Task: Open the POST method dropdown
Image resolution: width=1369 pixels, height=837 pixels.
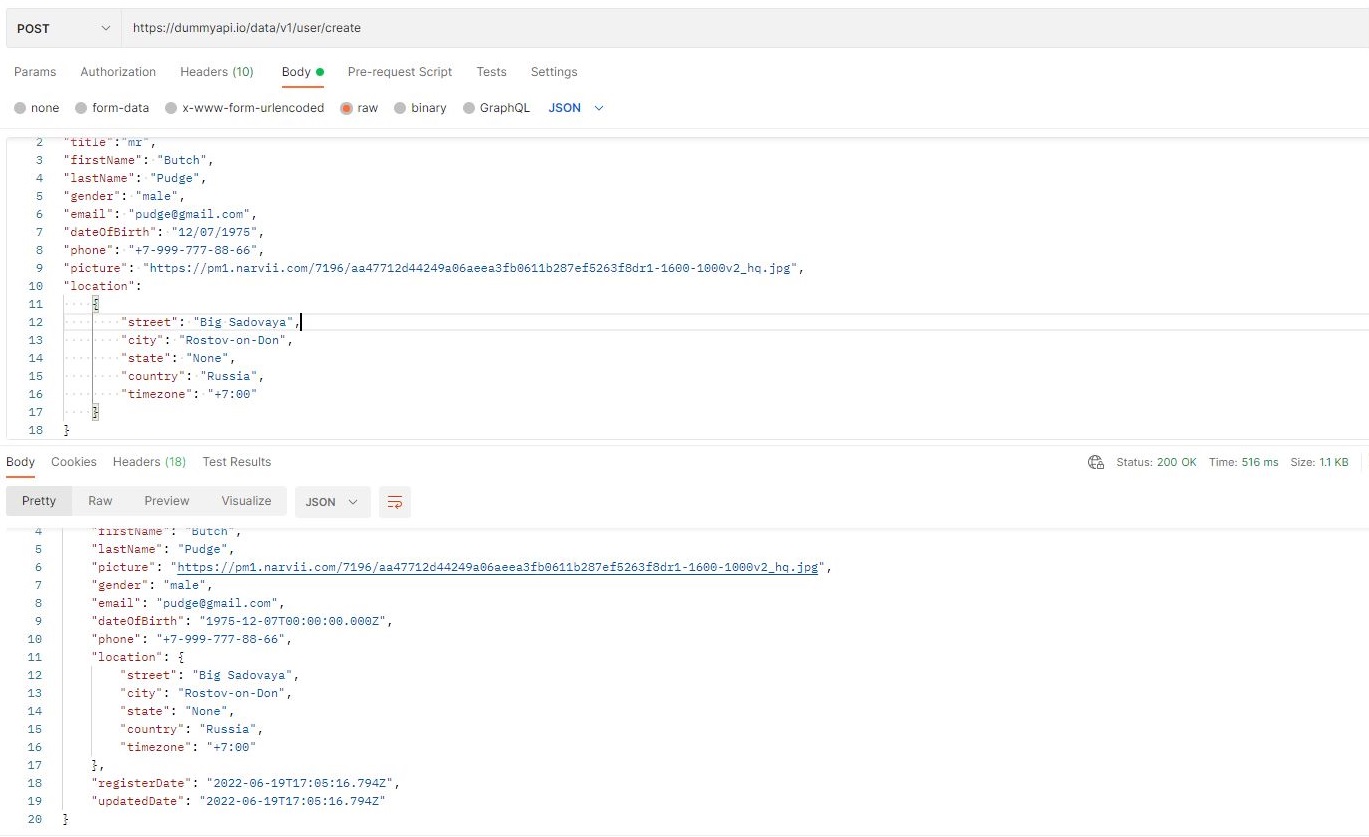Action: 62,28
